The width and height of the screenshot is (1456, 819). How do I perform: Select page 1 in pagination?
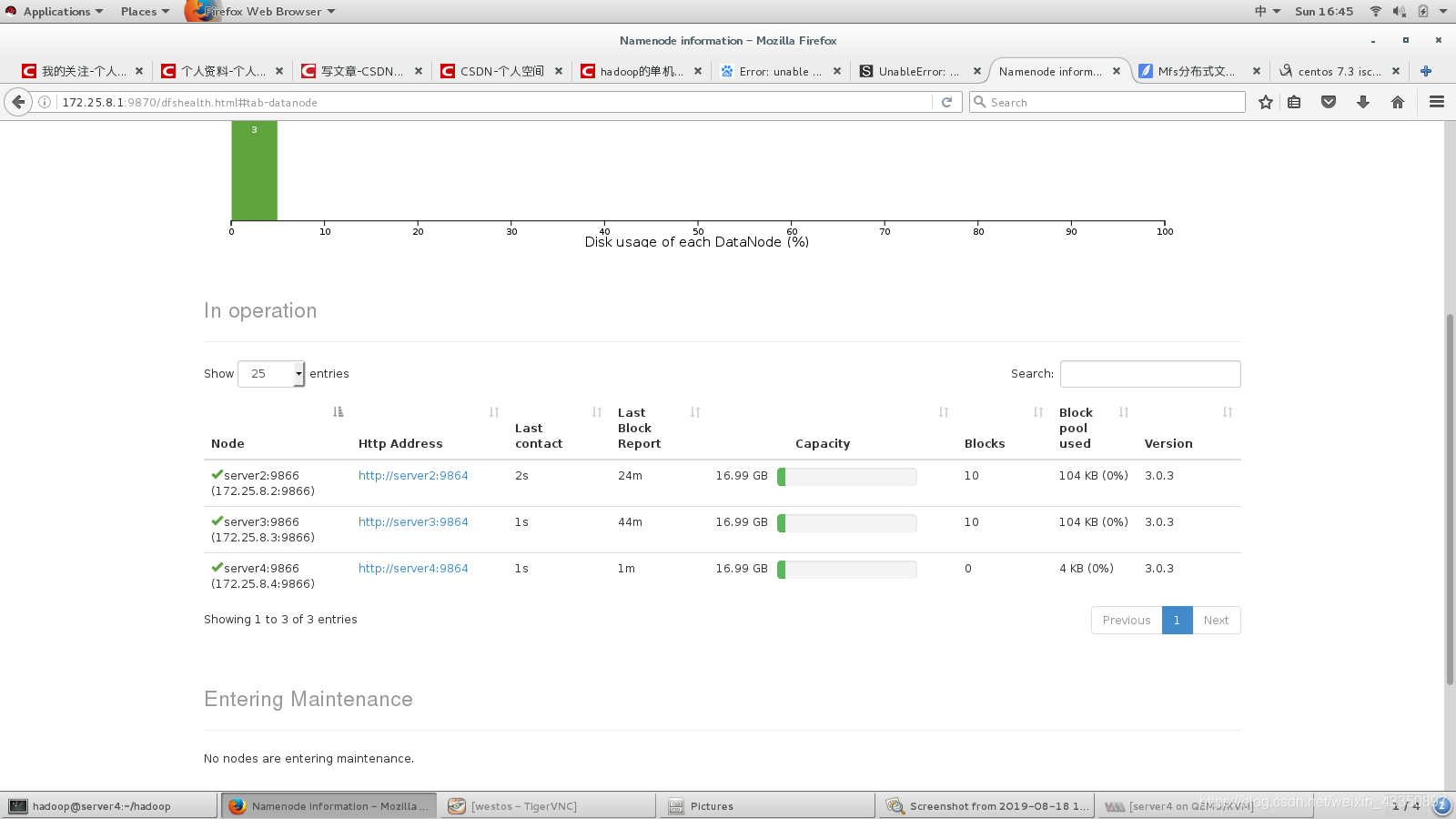click(x=1177, y=621)
